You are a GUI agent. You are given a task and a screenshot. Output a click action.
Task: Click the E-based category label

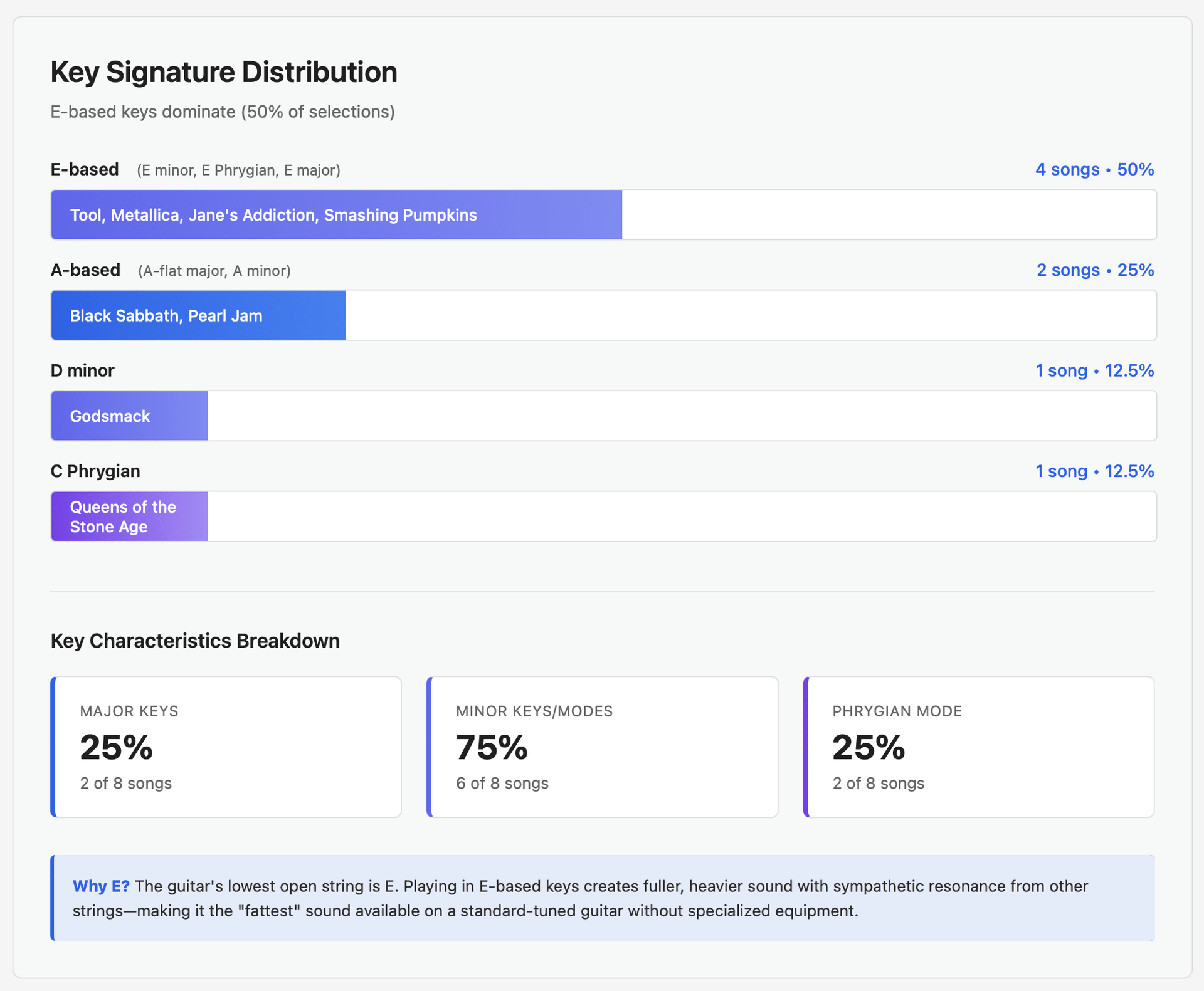click(85, 170)
